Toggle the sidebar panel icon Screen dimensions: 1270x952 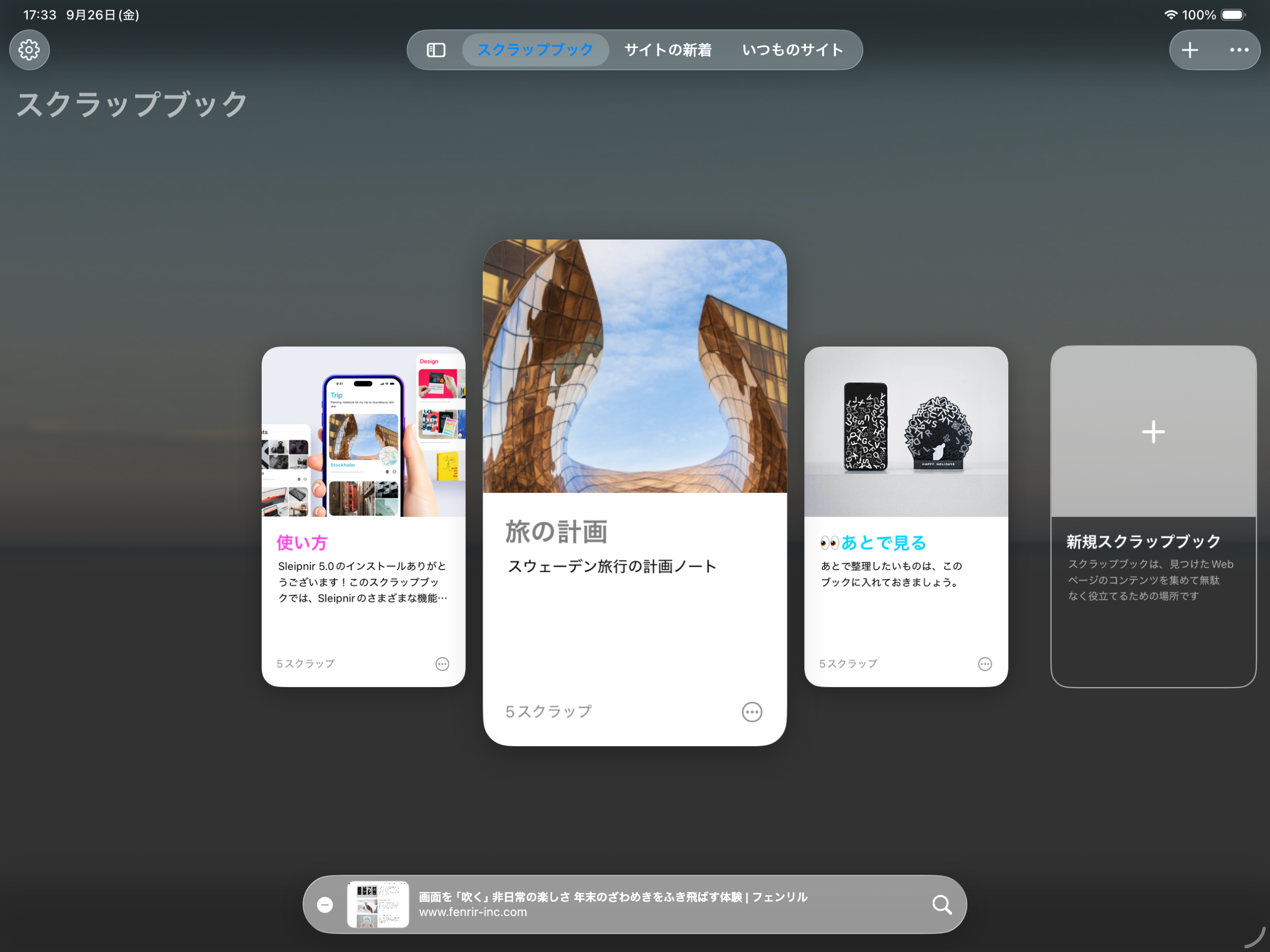(x=436, y=50)
